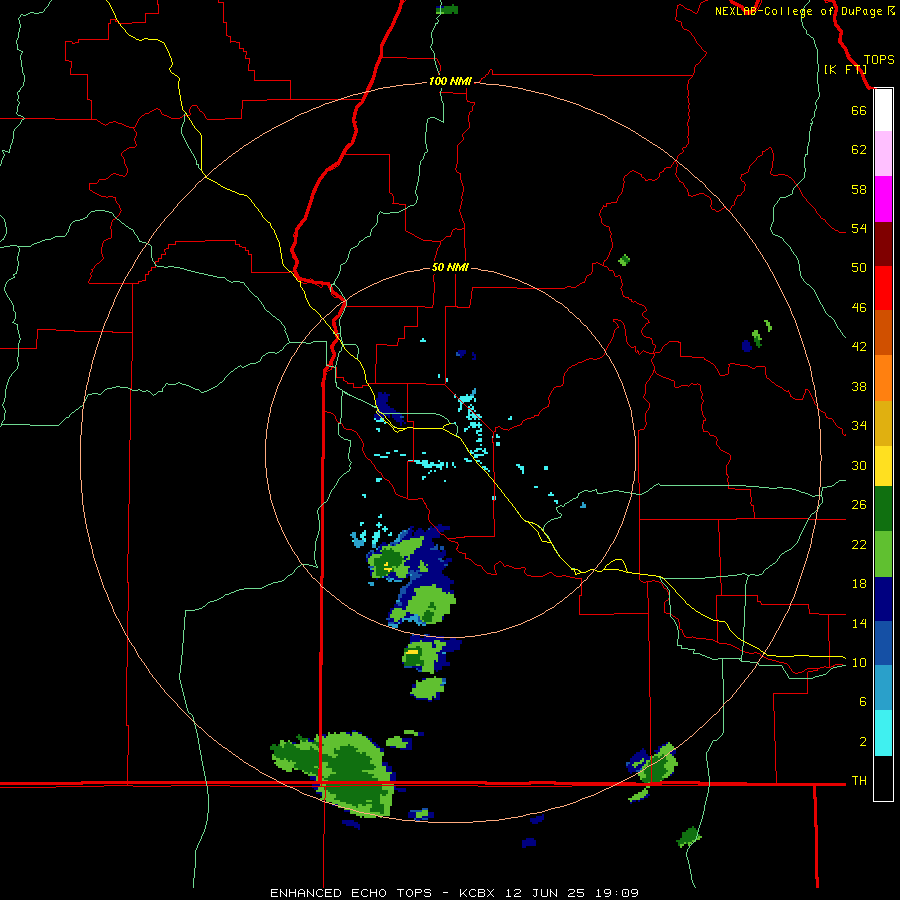
Task: Click the orange 42 K FT legend swatch
Action: (883, 378)
